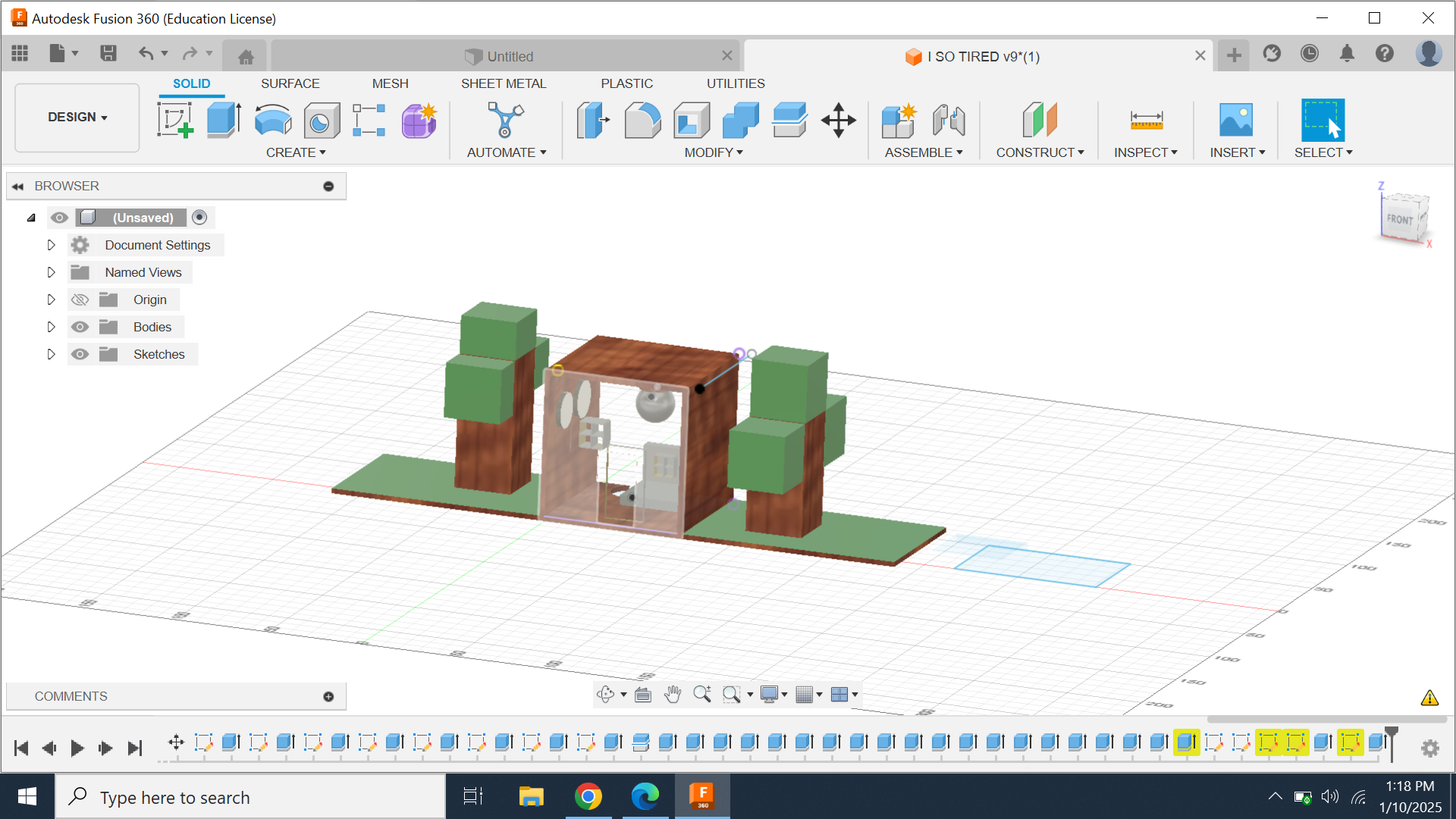Image resolution: width=1456 pixels, height=819 pixels.
Task: Click the Measure tool icon
Action: tap(1146, 120)
